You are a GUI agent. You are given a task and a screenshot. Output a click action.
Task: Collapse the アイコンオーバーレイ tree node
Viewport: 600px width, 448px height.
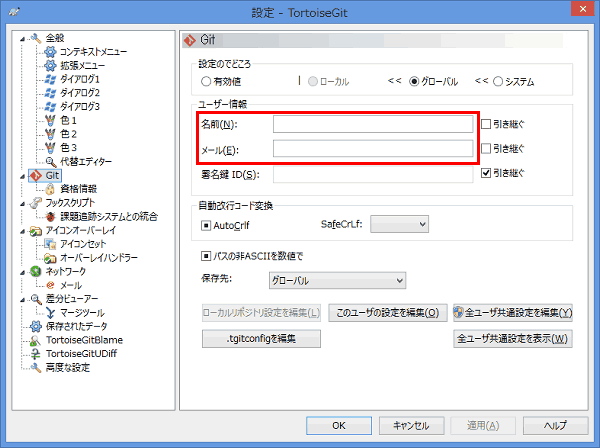(x=23, y=231)
